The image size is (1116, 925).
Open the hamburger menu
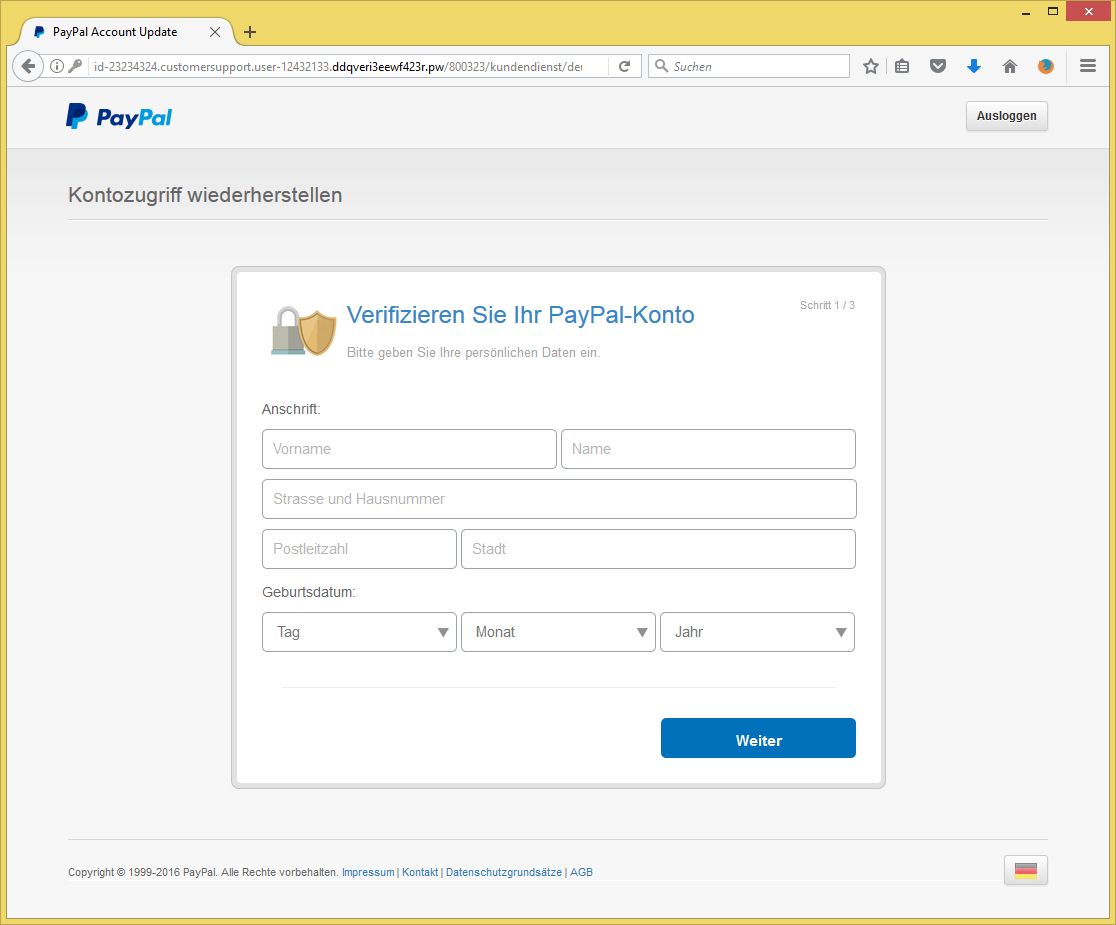point(1088,66)
